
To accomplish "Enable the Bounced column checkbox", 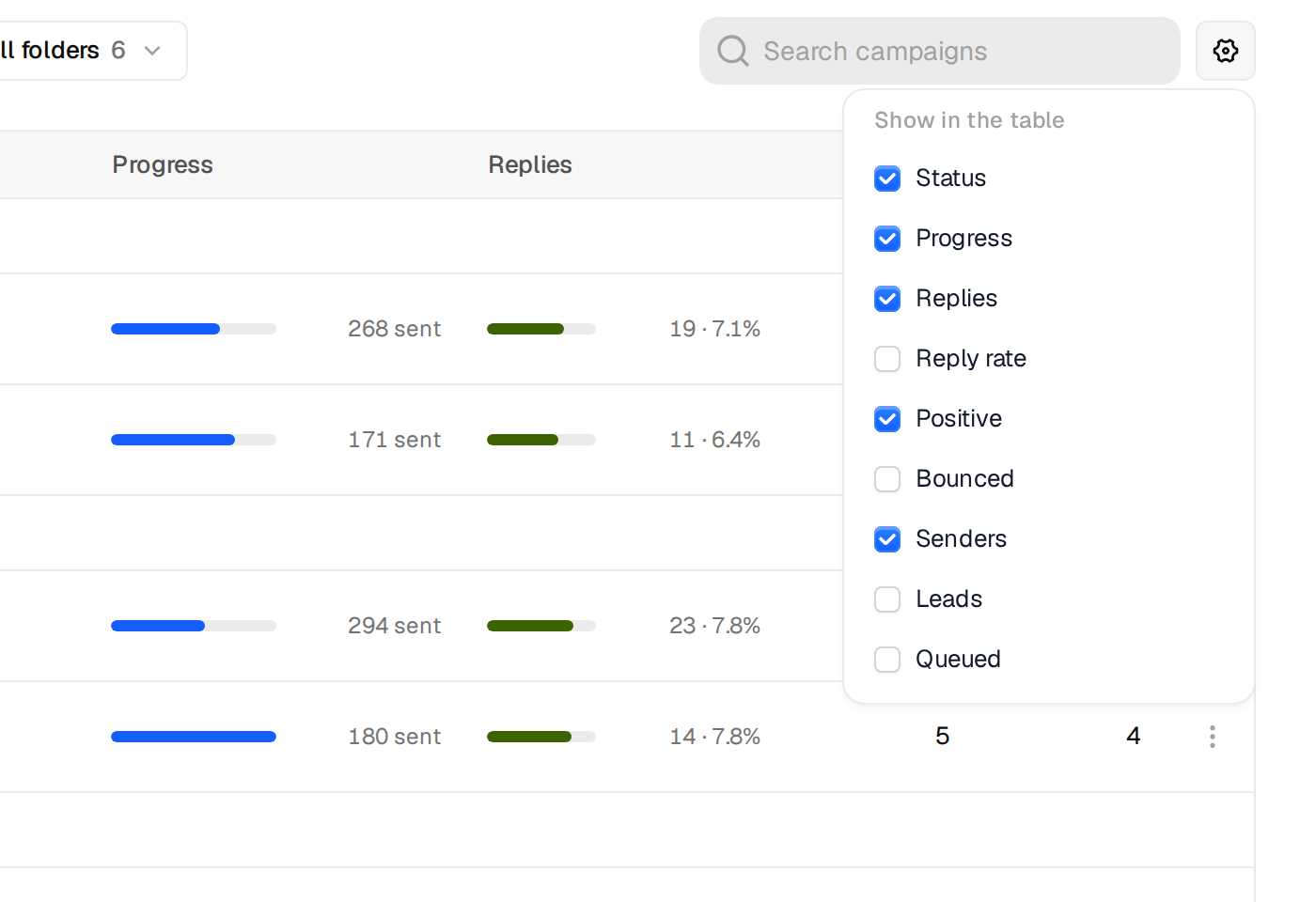I will pos(887,479).
